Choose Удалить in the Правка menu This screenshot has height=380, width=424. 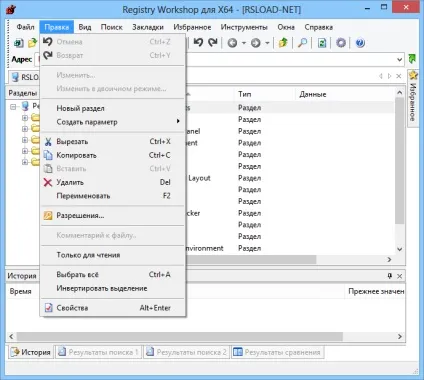click(113, 182)
